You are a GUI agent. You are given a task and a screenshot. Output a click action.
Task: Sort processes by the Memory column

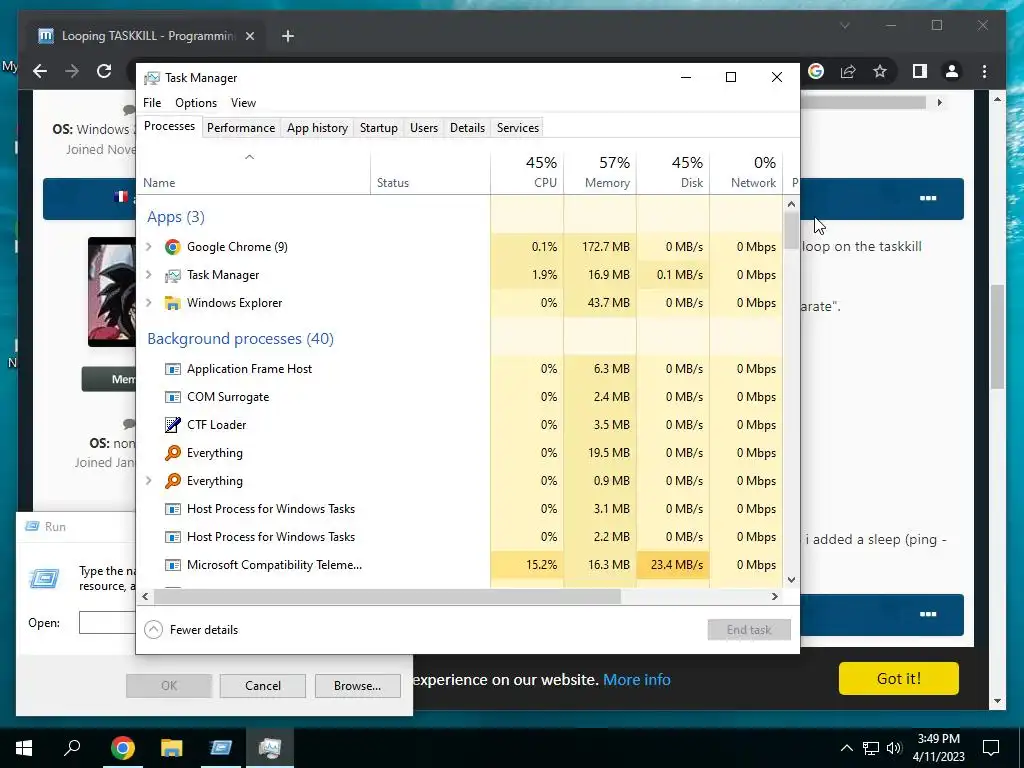coord(600,172)
